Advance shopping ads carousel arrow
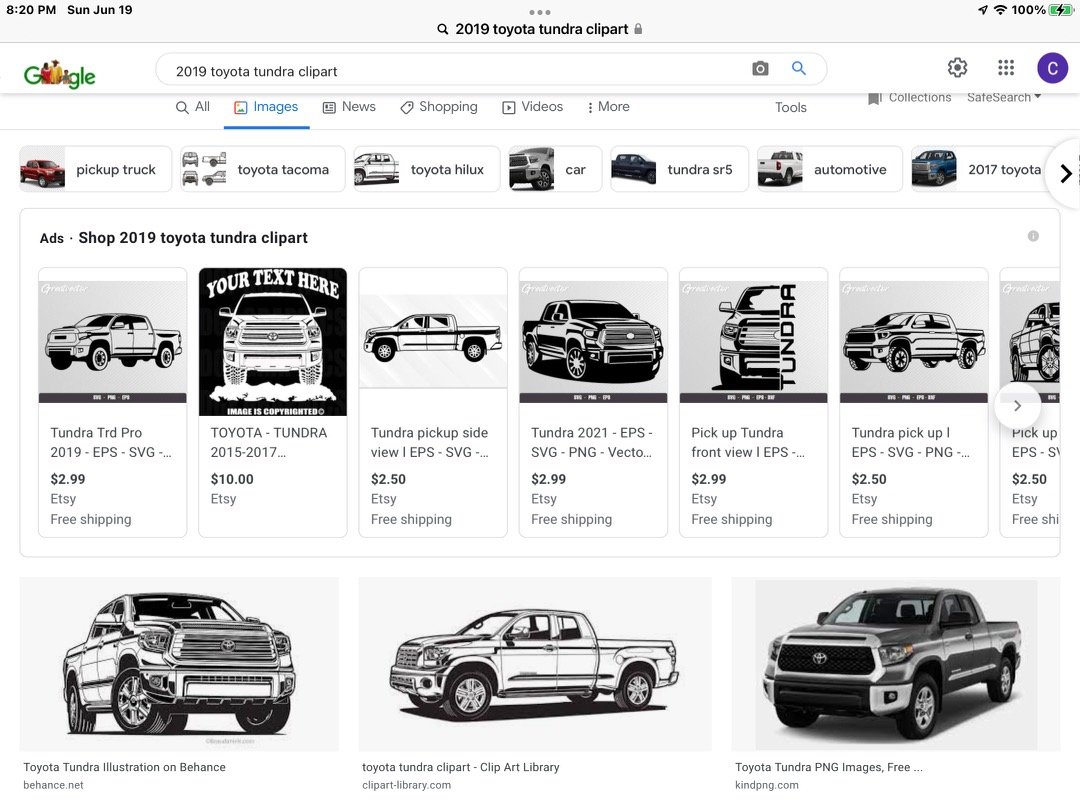This screenshot has width=1080, height=810. [1017, 406]
